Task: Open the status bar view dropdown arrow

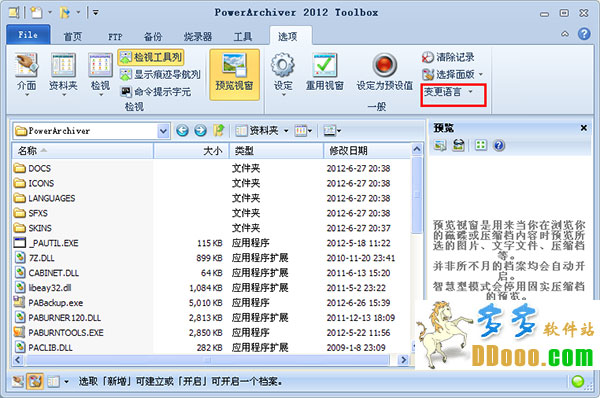Action: (67, 382)
